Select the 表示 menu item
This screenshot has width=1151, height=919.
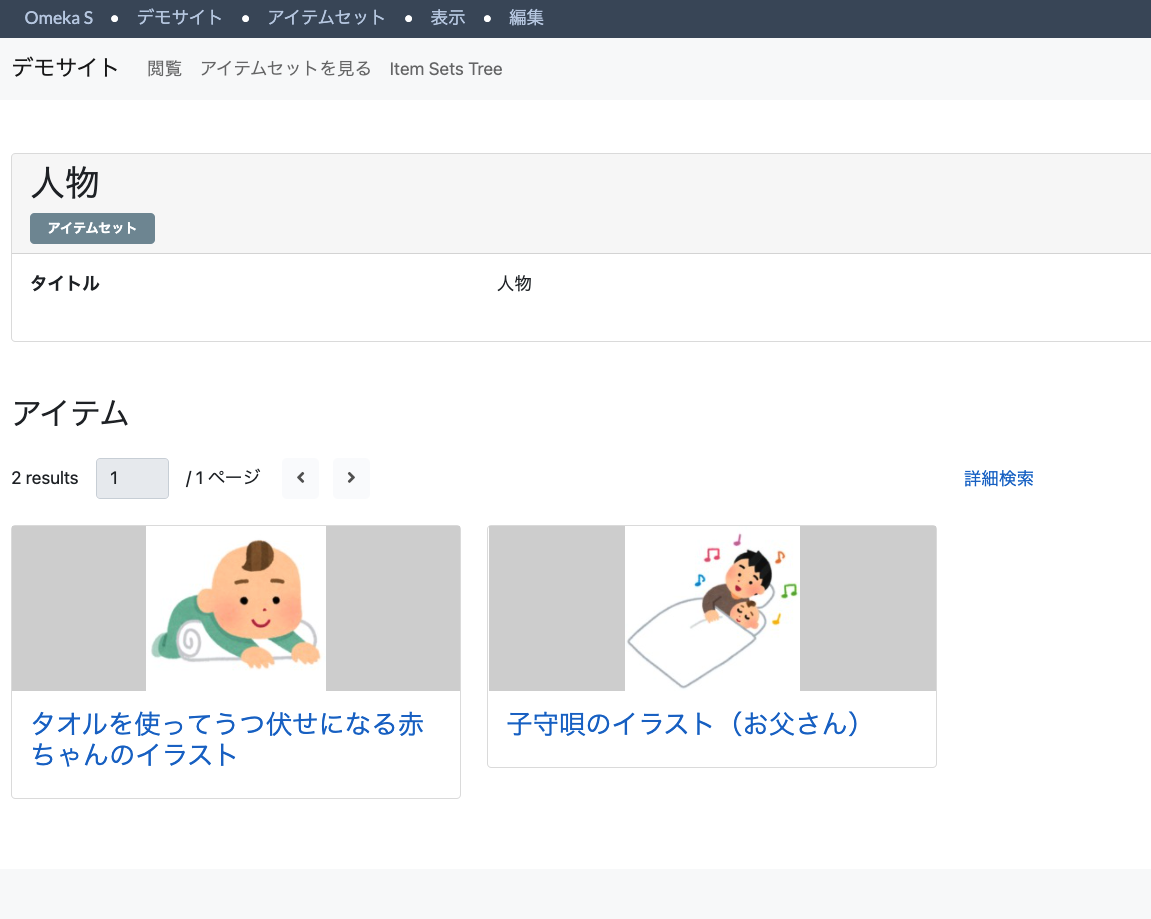tap(448, 17)
